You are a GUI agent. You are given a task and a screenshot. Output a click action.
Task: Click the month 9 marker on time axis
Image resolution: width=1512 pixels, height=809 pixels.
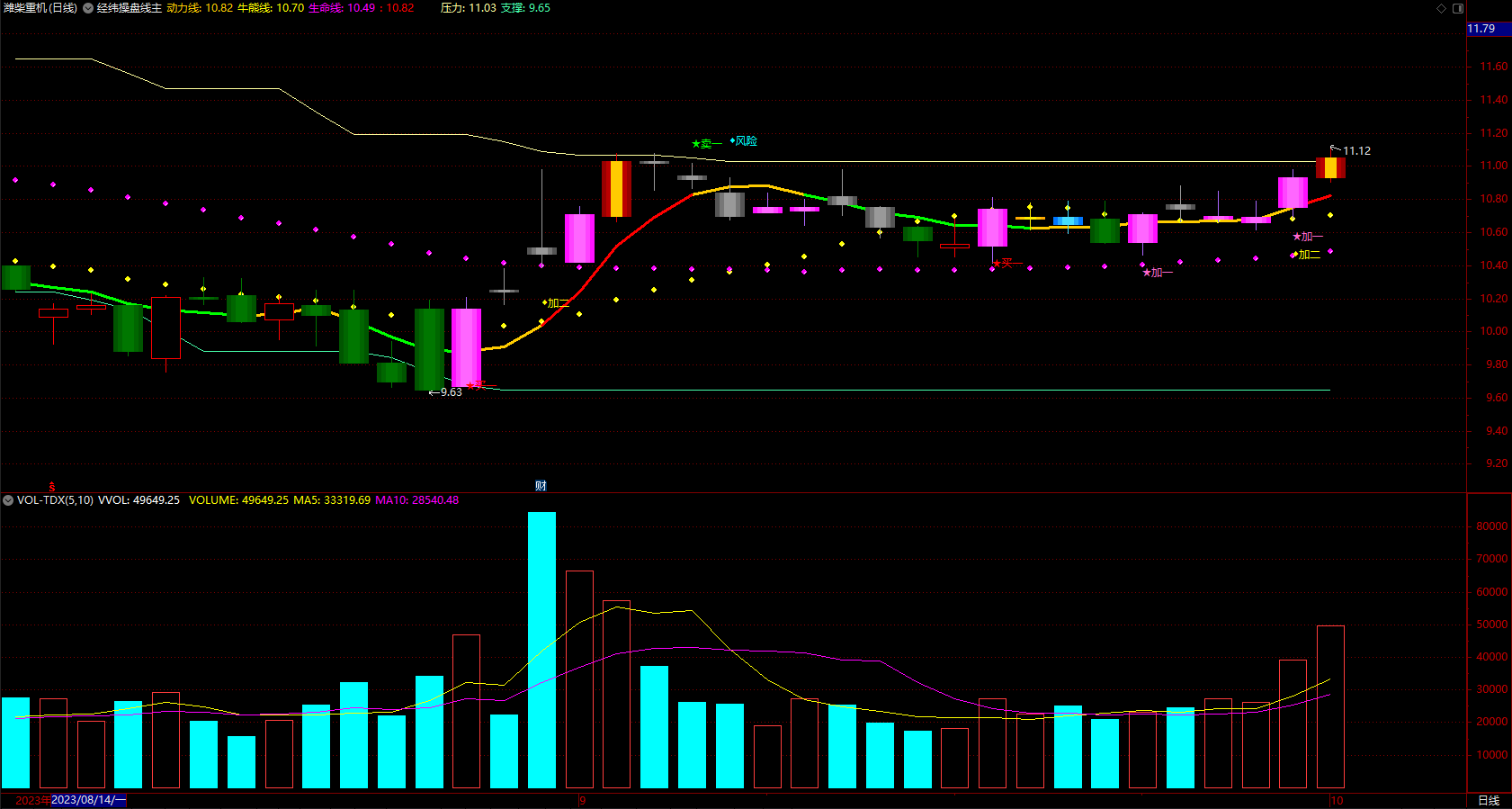583,800
